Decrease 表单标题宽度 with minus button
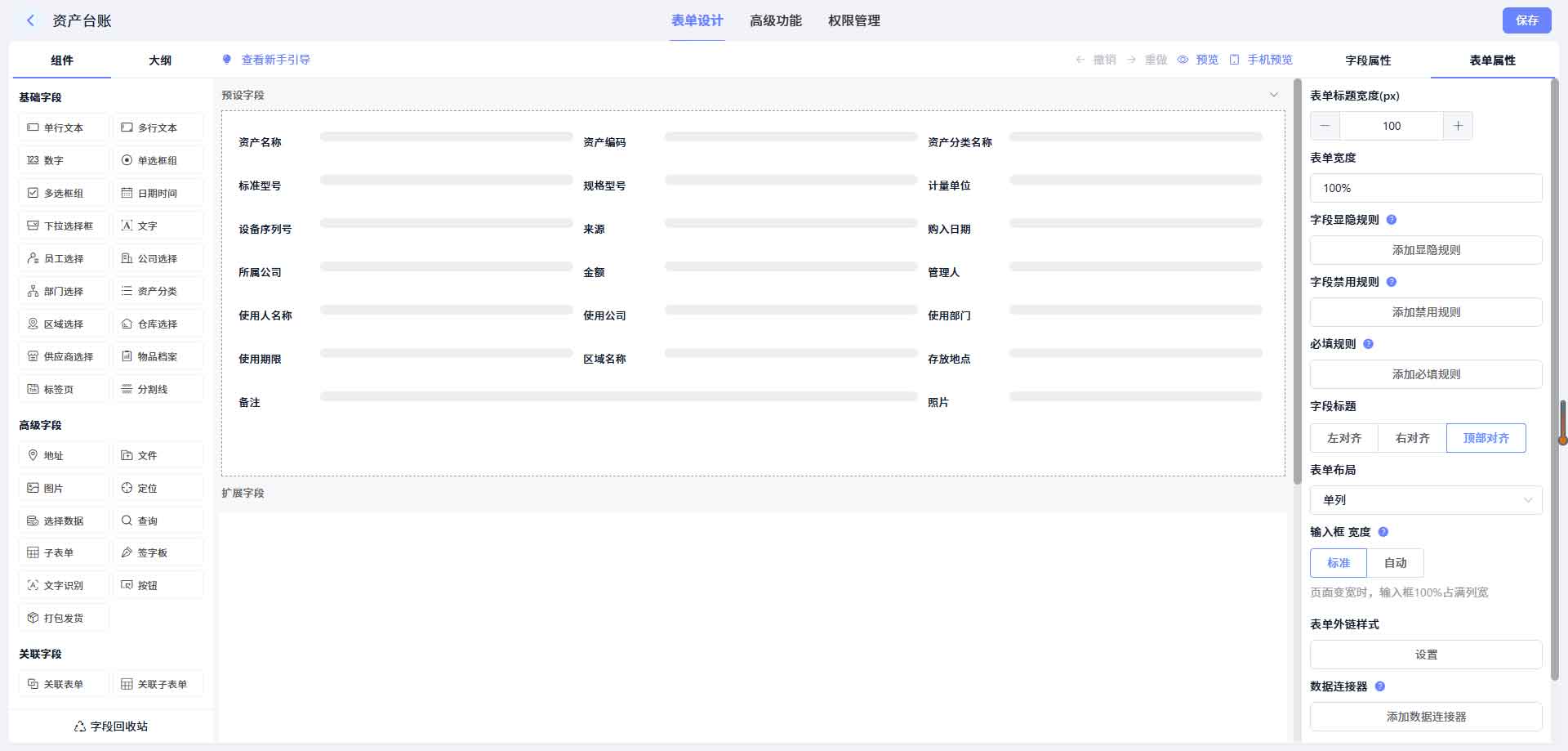Image resolution: width=1568 pixels, height=751 pixels. point(1325,126)
